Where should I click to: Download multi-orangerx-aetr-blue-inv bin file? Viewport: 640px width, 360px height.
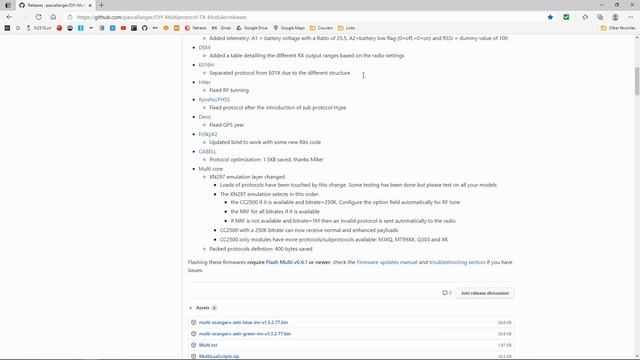pos(243,322)
